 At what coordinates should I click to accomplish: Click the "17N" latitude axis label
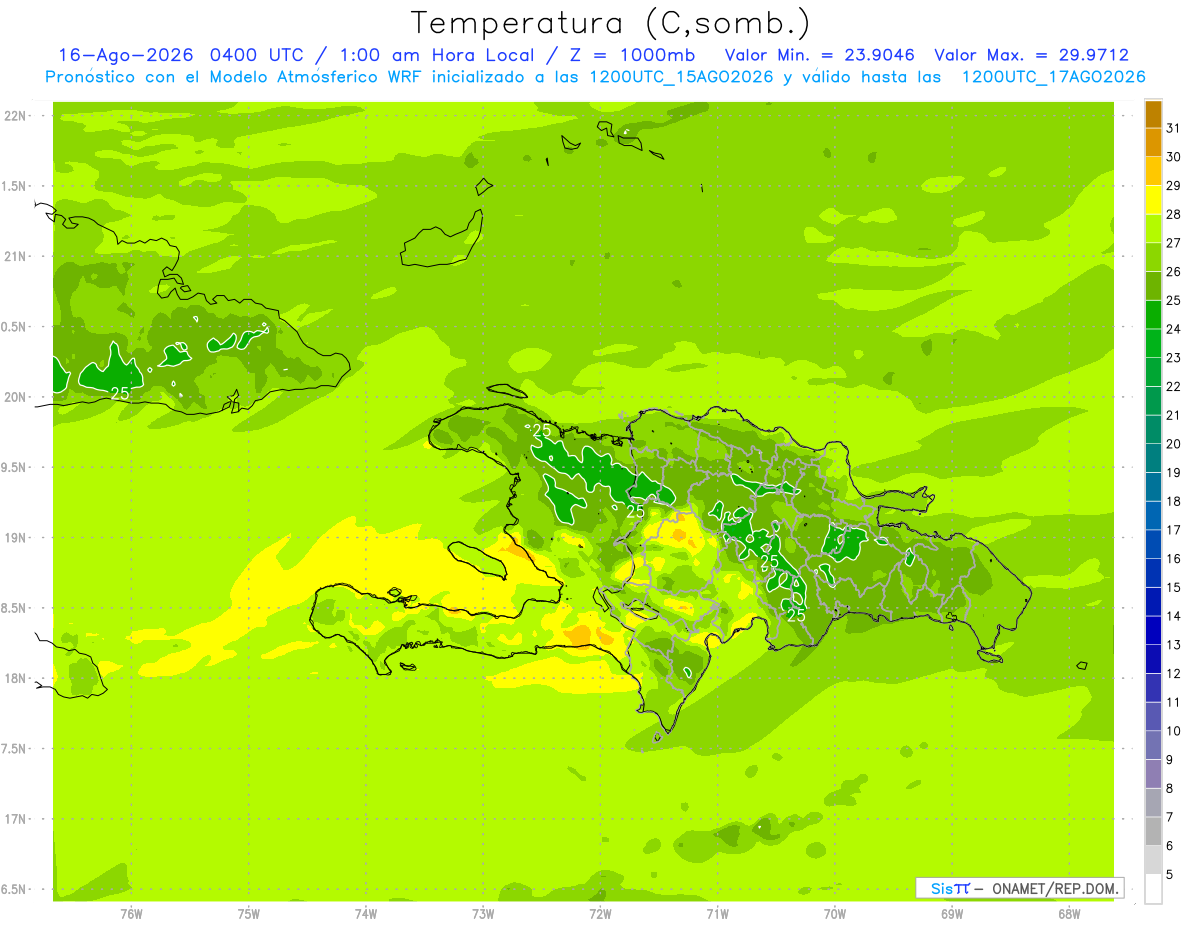point(15,820)
